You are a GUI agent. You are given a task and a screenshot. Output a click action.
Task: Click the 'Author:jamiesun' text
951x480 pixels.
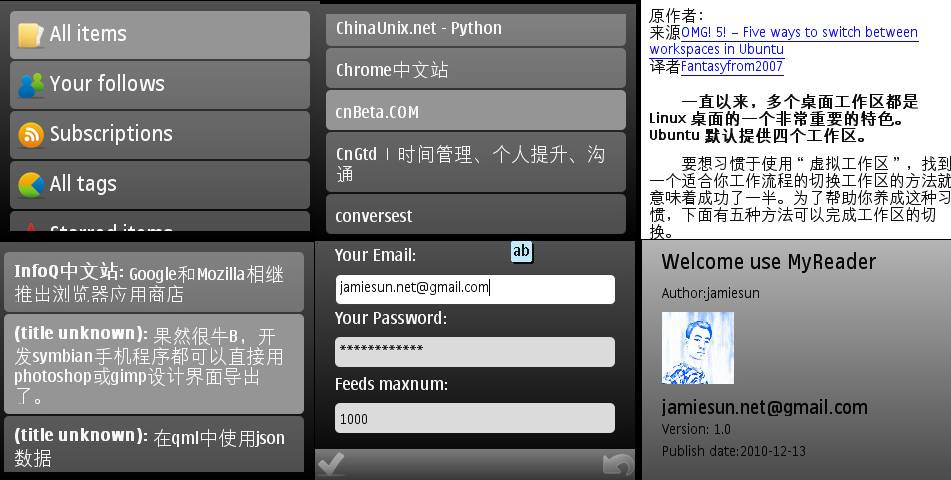pos(710,293)
